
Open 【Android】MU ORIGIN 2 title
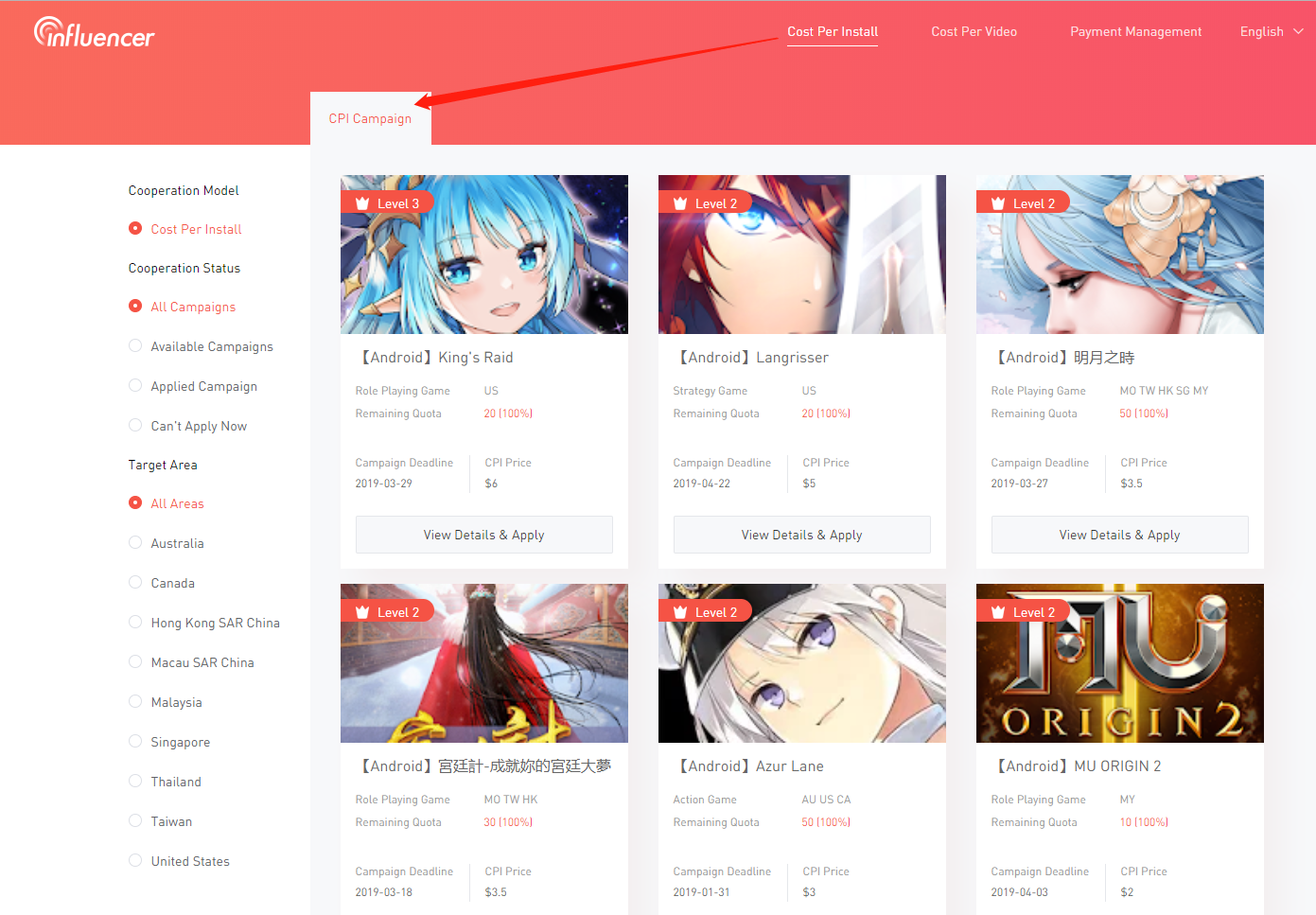click(x=1077, y=765)
